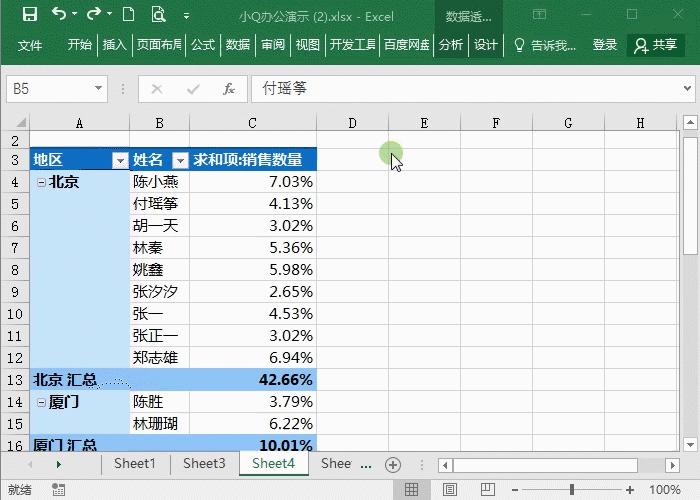Click the cancel X button in formula bar

(x=157, y=89)
